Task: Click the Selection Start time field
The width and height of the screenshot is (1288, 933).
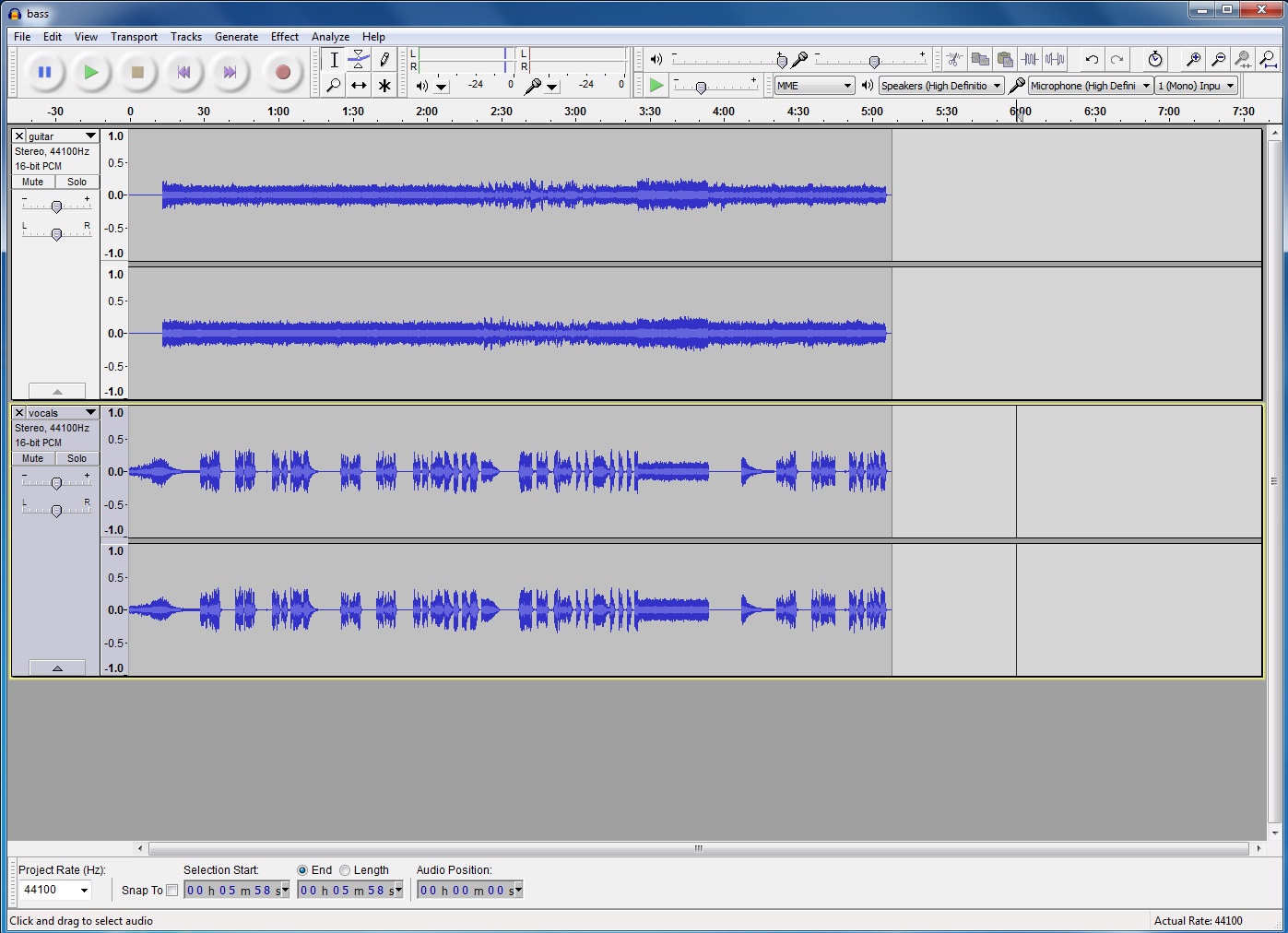Action: (236, 891)
